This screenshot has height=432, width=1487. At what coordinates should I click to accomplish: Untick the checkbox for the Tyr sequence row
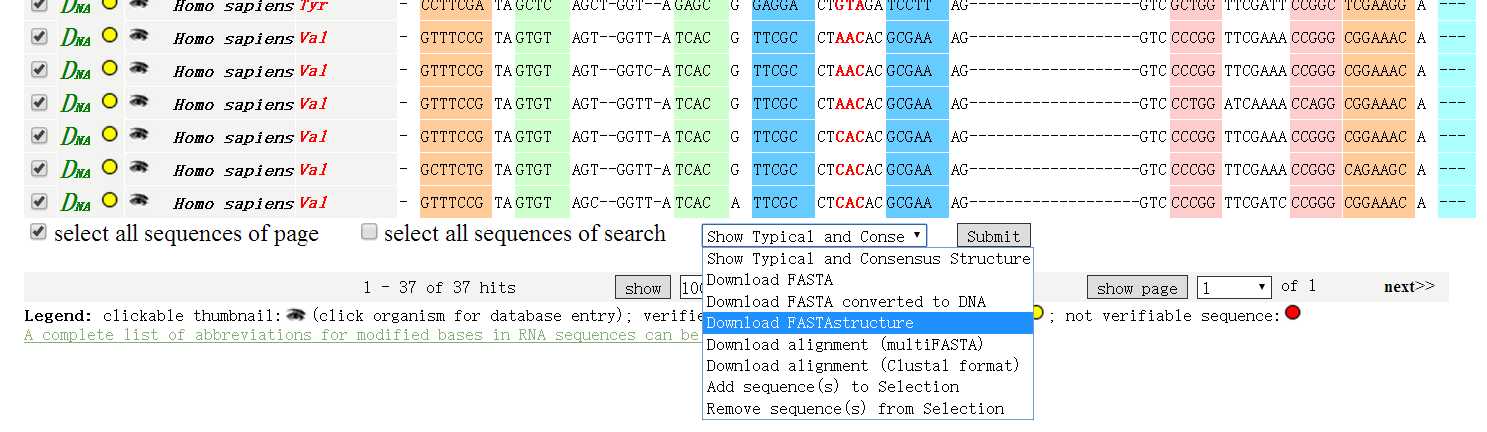click(39, 5)
